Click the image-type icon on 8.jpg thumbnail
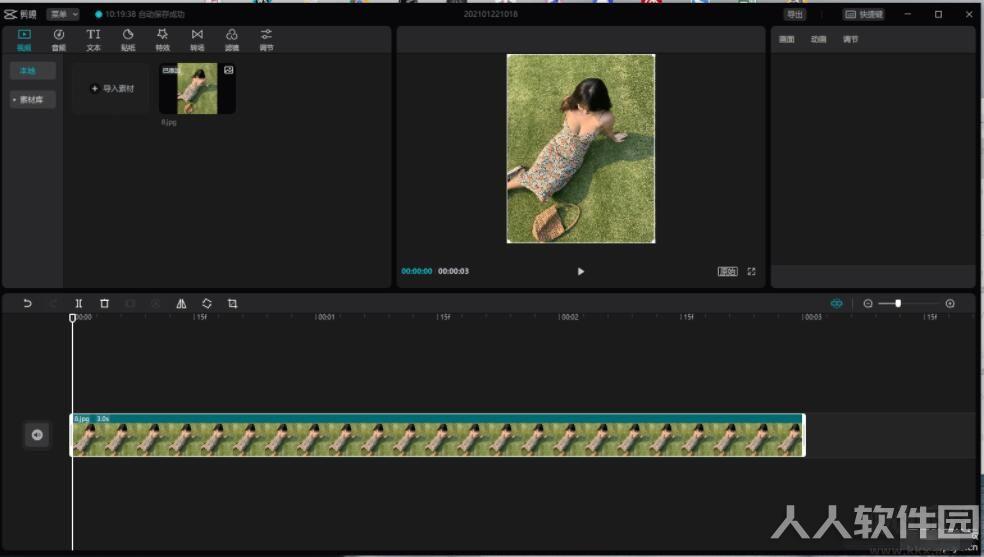The height and width of the screenshot is (557, 984). pos(228,70)
